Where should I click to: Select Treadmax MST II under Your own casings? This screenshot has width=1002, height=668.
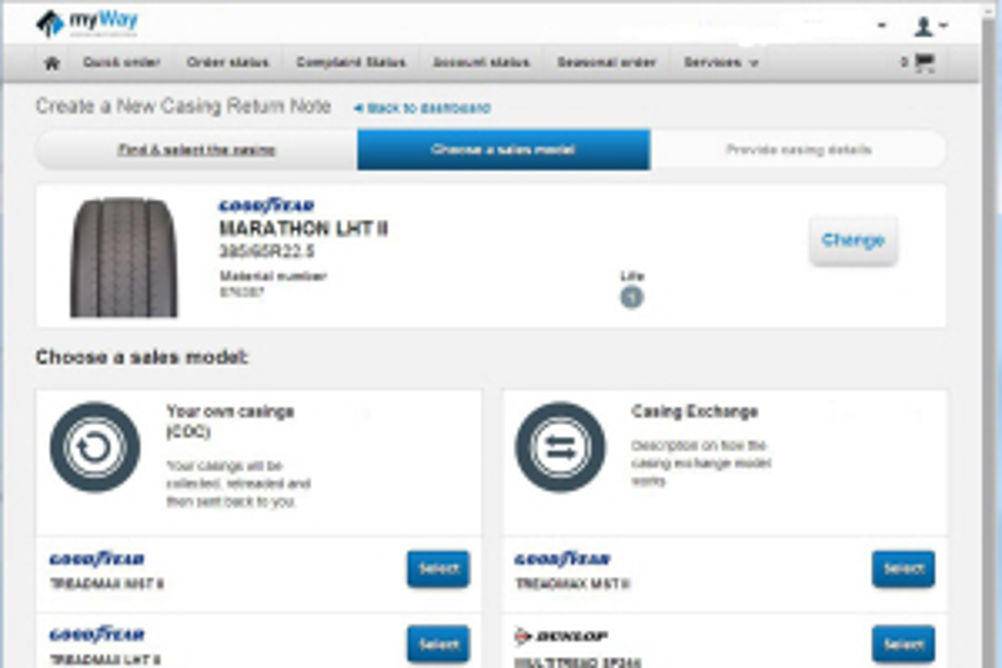(438, 568)
